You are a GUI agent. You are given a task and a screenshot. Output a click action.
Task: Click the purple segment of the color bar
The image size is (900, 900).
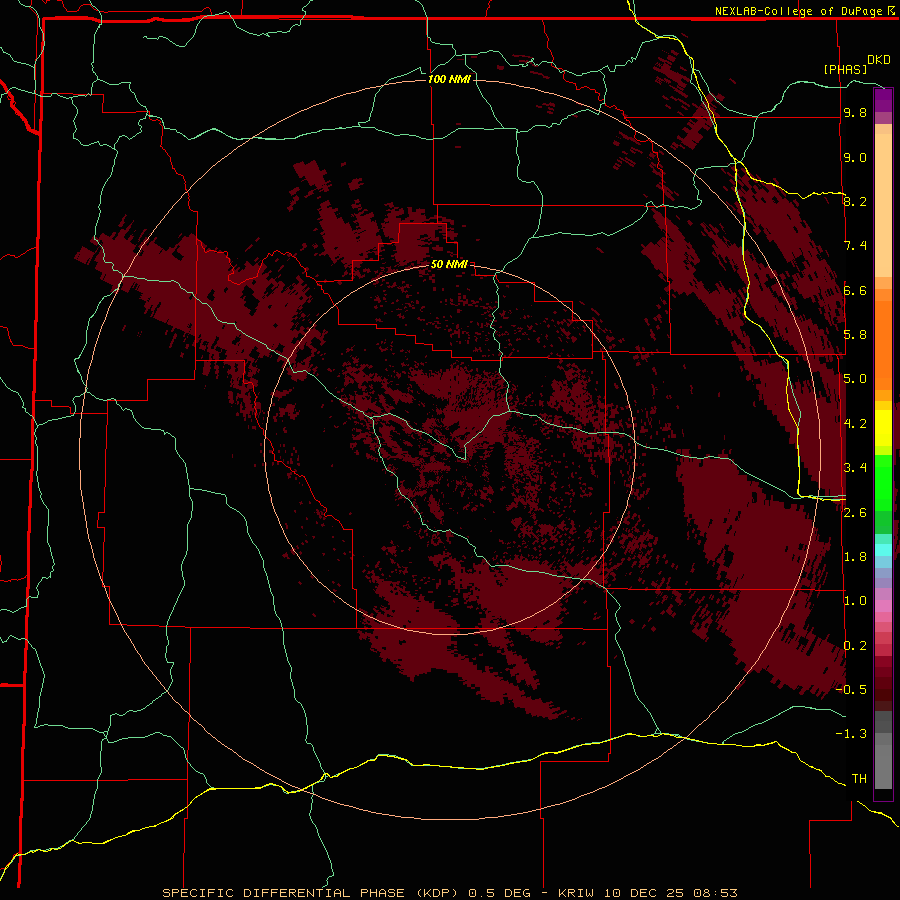[x=883, y=100]
